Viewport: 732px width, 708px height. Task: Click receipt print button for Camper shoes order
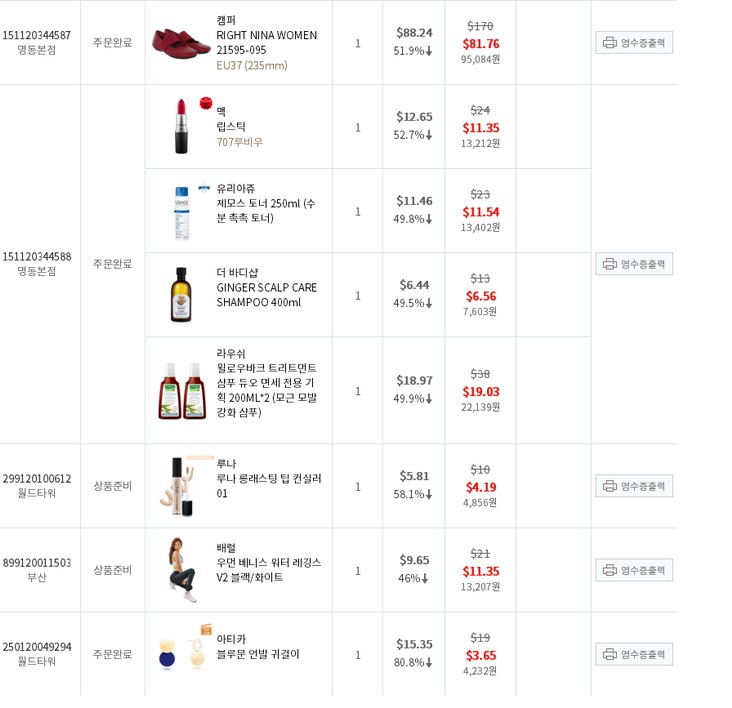click(x=634, y=42)
